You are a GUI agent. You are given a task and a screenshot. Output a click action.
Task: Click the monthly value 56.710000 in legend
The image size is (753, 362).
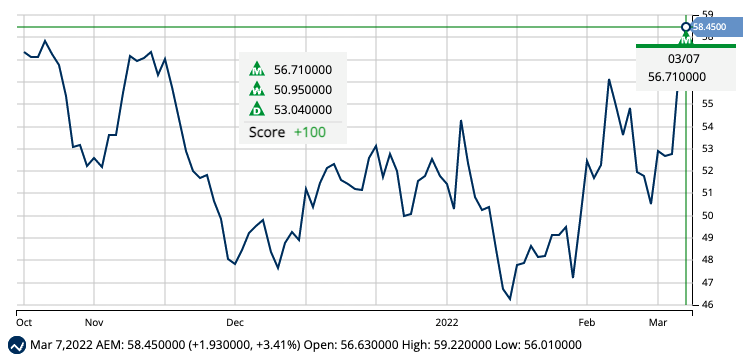tap(303, 70)
